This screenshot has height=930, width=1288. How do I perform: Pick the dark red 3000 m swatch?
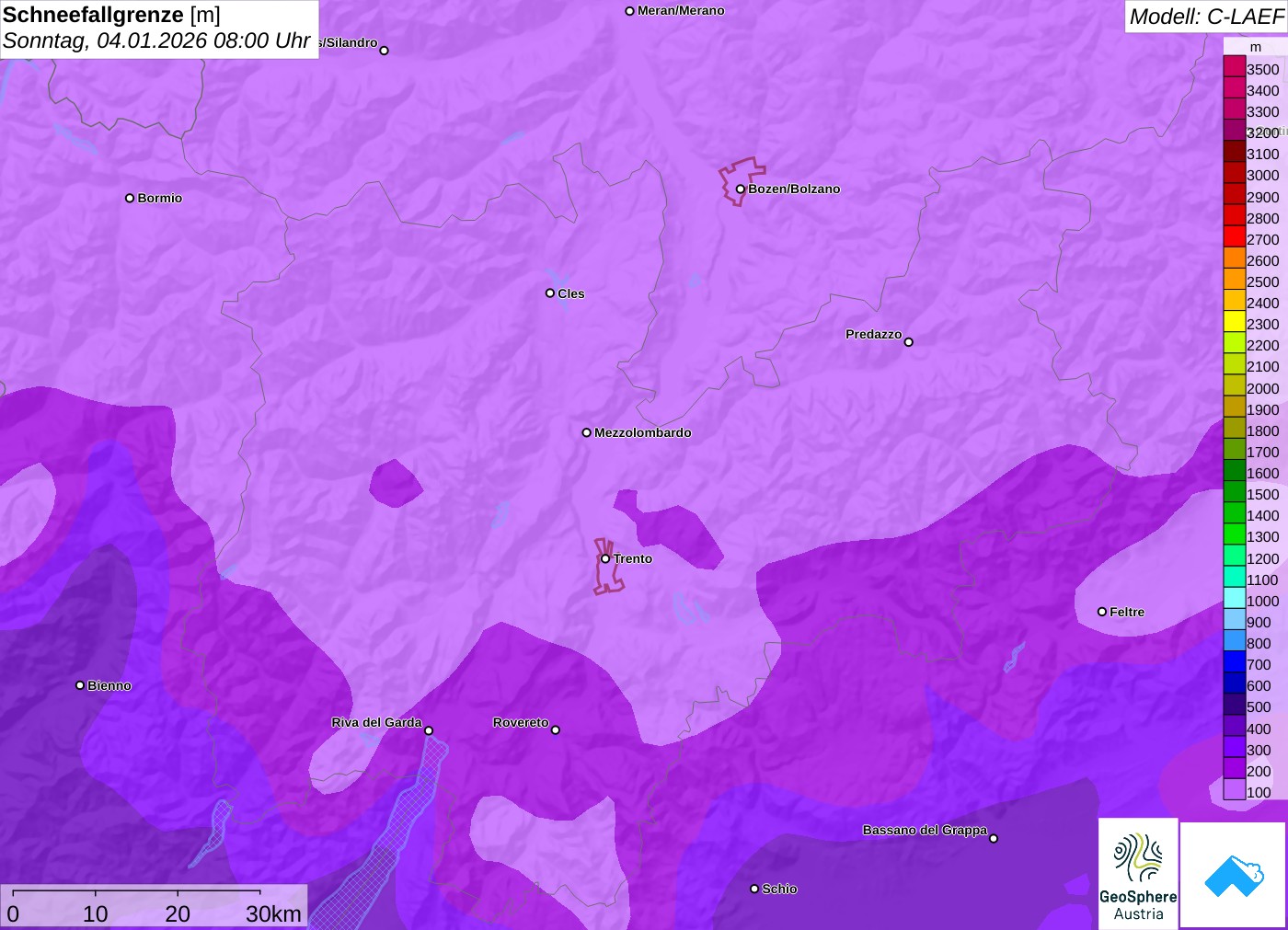point(1235,172)
